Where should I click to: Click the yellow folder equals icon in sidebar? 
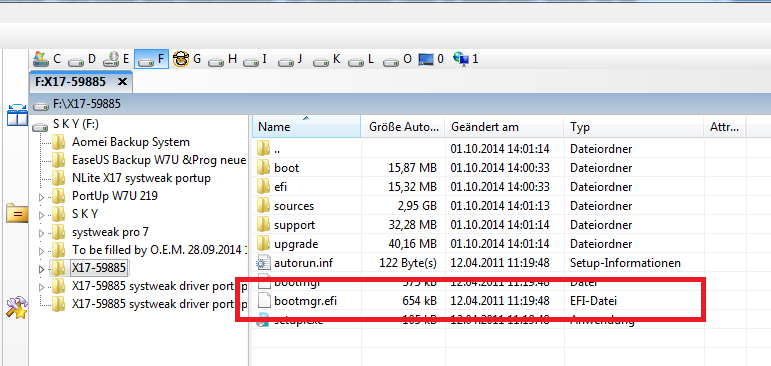pos(17,214)
